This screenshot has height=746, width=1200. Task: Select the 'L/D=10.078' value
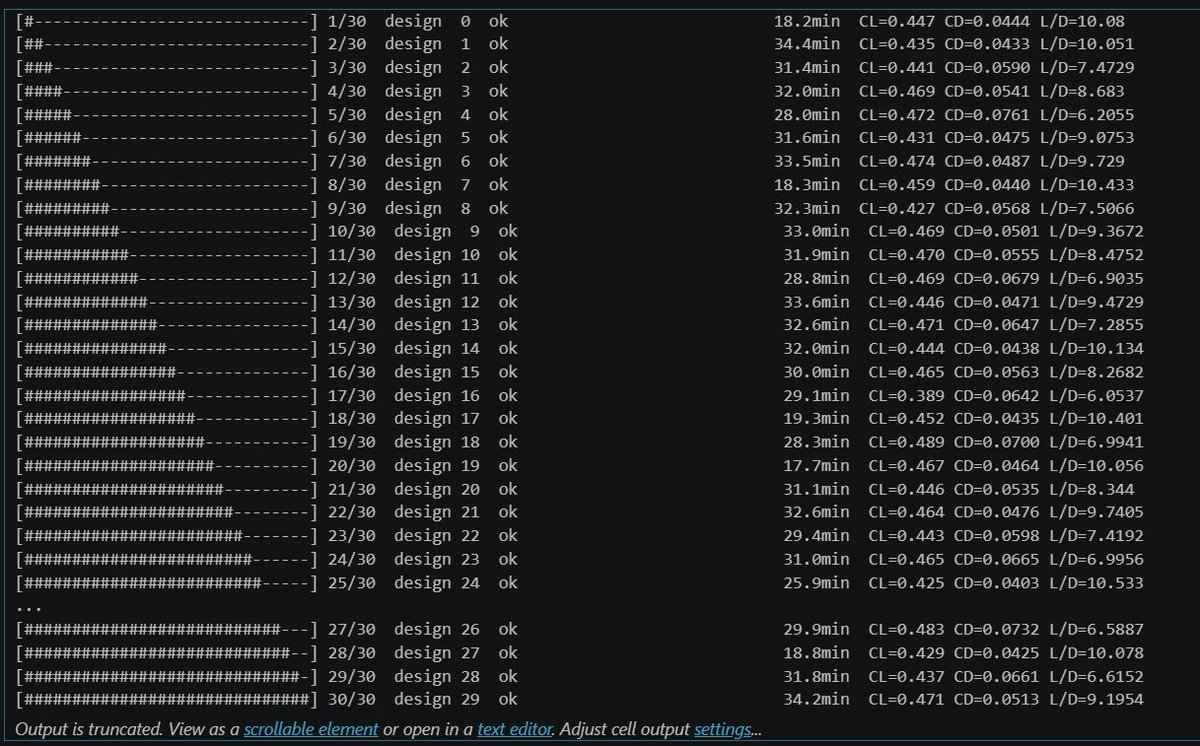(x=1096, y=653)
